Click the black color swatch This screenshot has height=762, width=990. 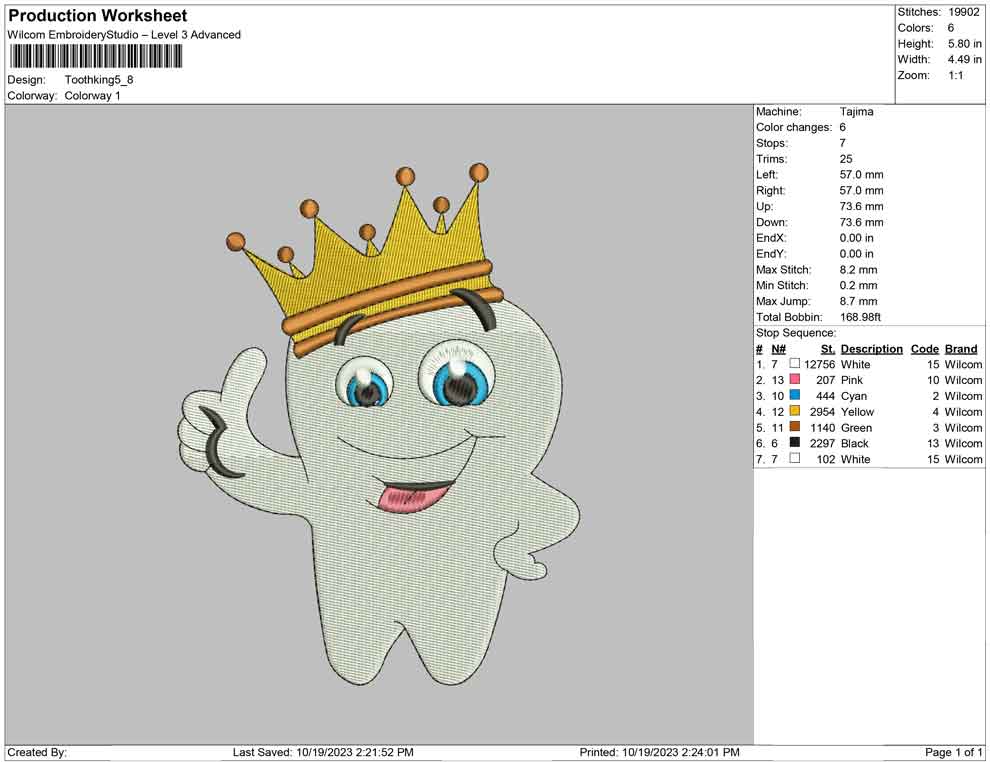tap(795, 443)
